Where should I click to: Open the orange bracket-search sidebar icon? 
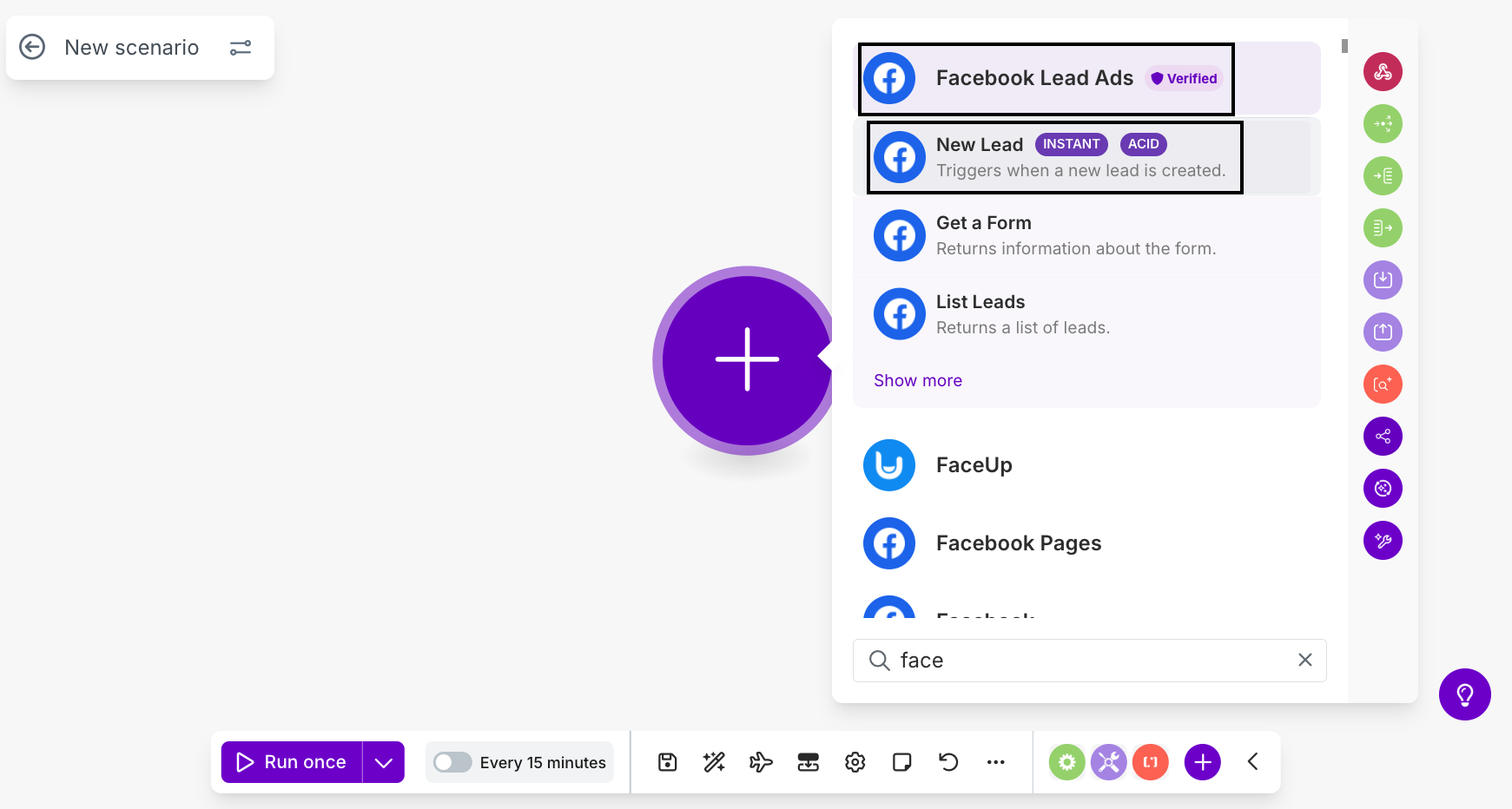point(1383,384)
